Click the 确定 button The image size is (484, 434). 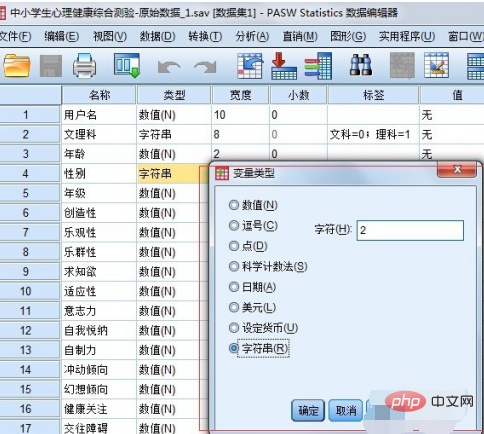tap(308, 410)
